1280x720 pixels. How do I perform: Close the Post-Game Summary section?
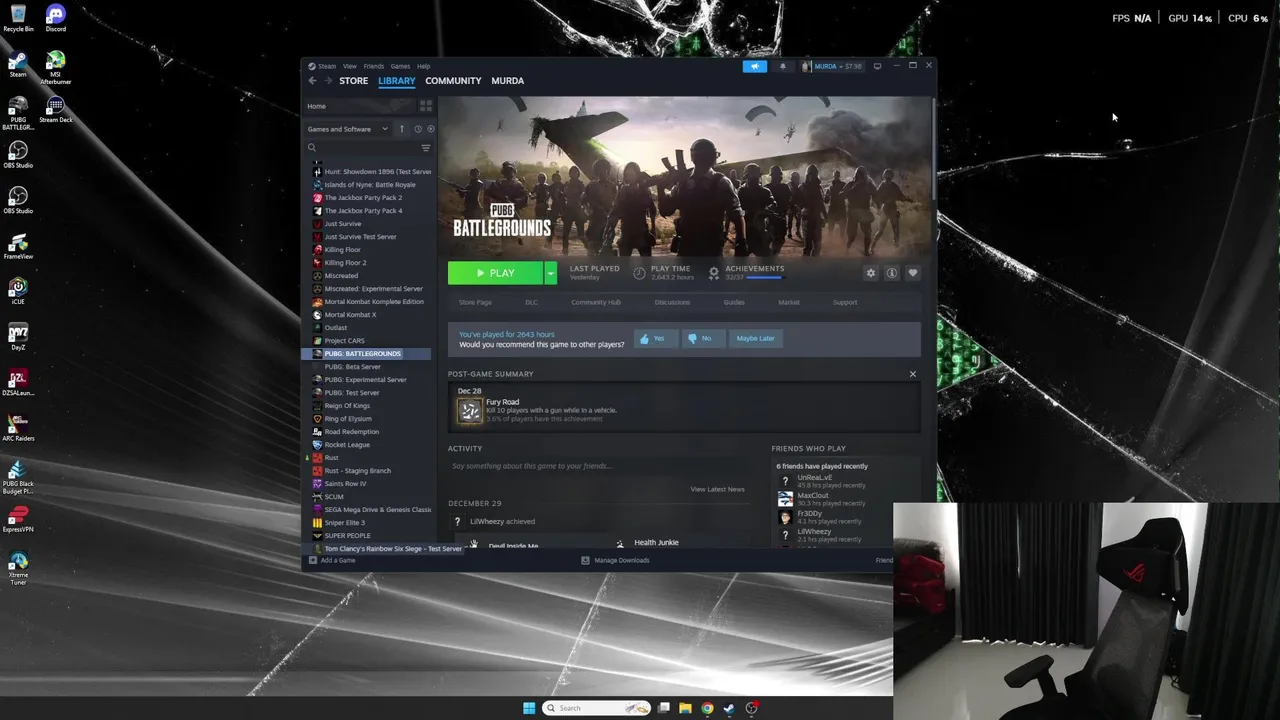pos(912,374)
